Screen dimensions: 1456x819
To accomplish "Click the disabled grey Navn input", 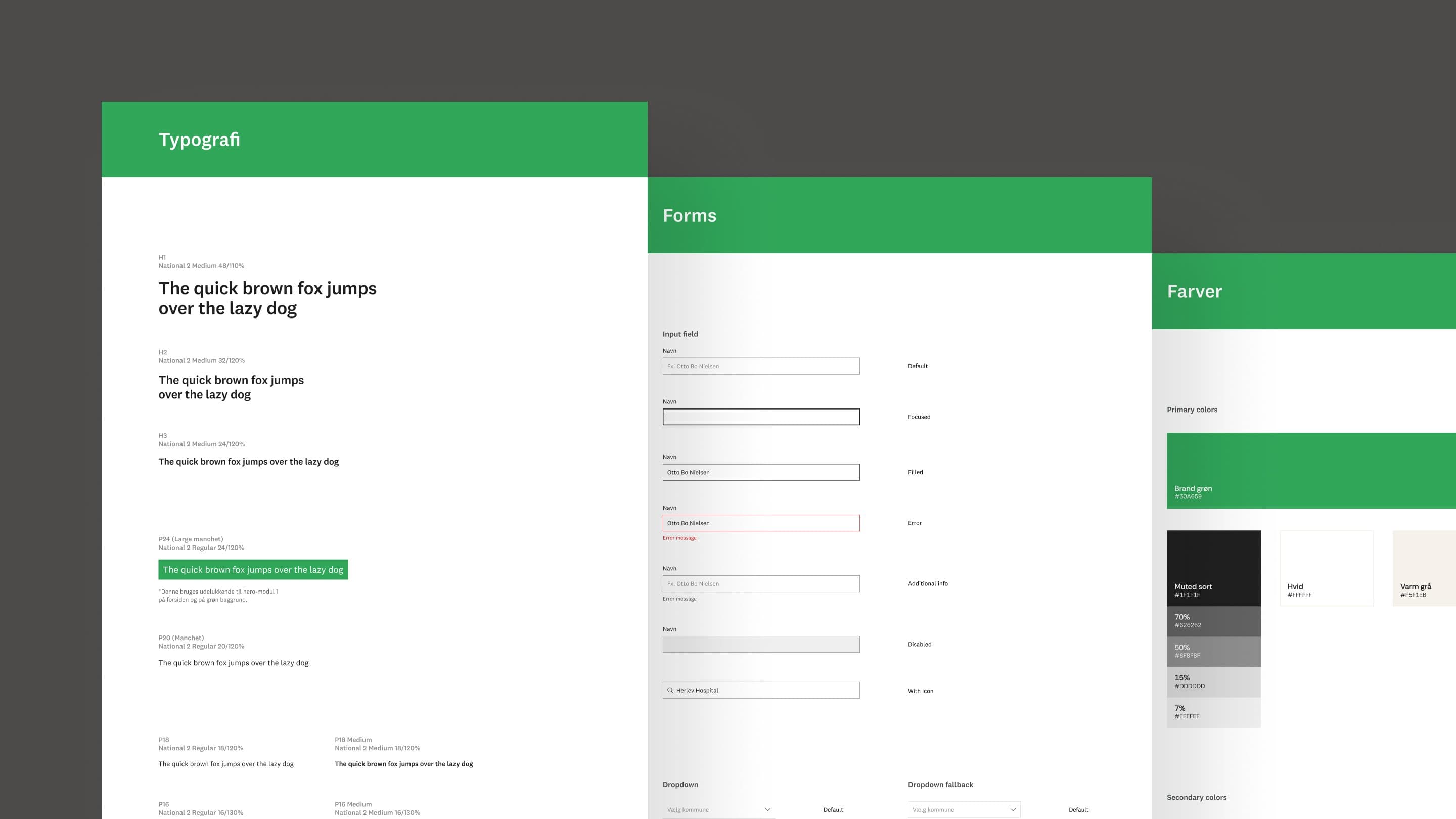I will pos(761,645).
